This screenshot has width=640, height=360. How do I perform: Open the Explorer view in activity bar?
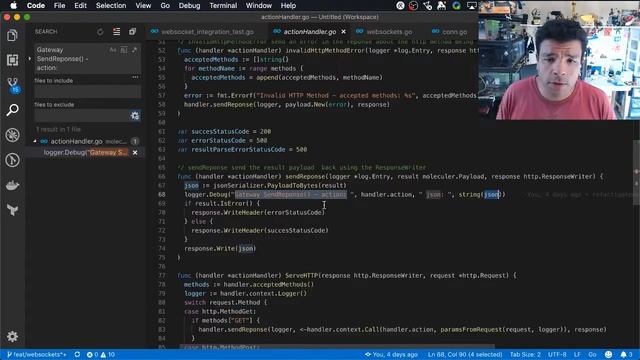pyautogui.click(x=12, y=36)
